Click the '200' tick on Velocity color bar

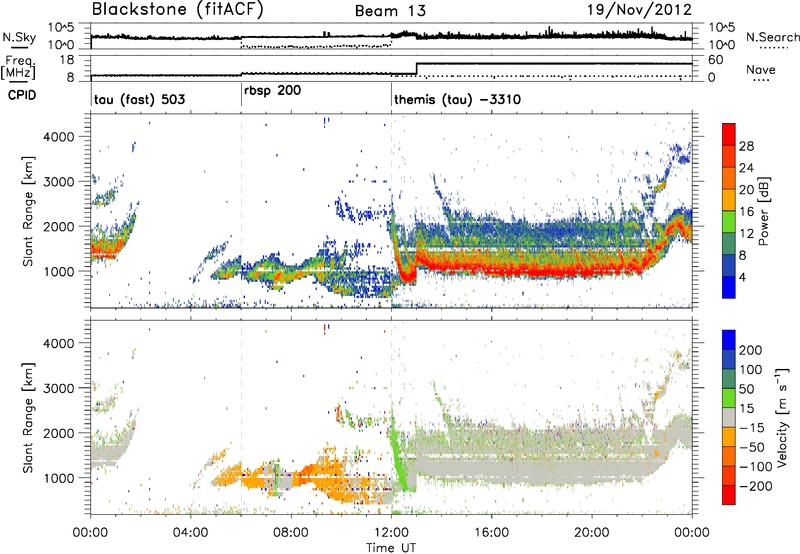(x=750, y=350)
